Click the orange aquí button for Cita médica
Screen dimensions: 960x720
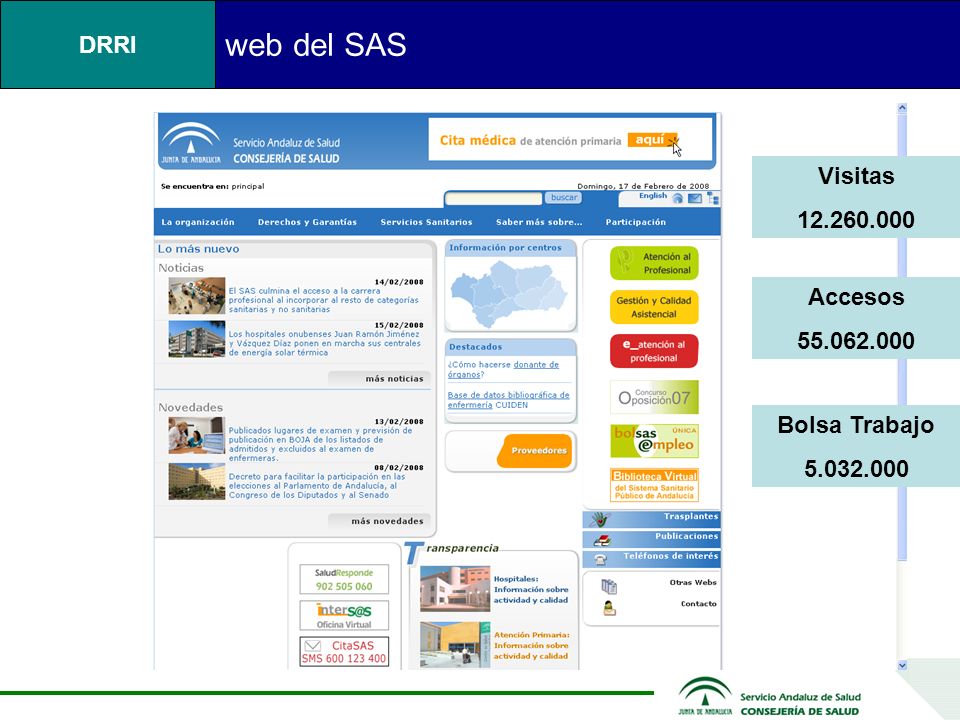coord(652,140)
